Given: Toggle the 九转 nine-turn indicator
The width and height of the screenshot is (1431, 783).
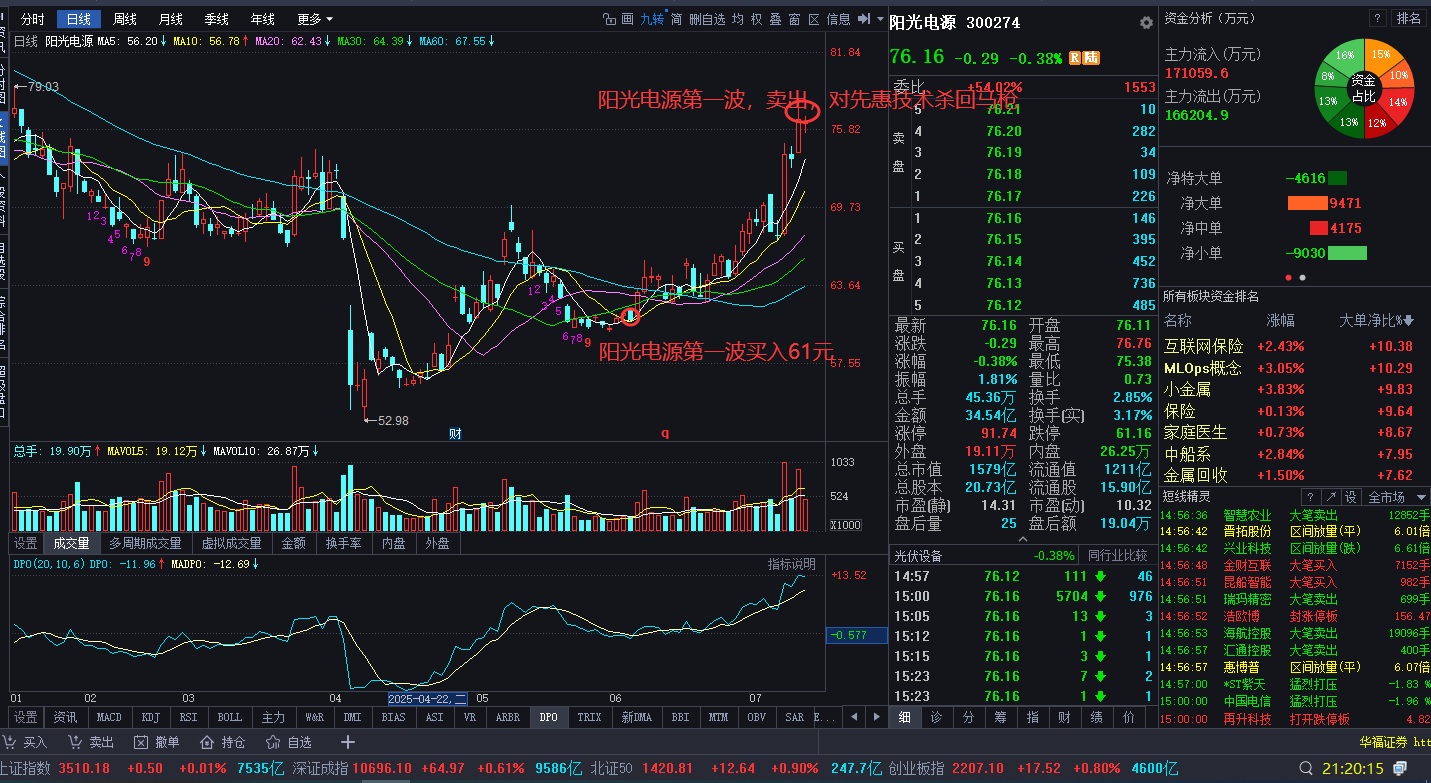Looking at the screenshot, I should click(652, 19).
